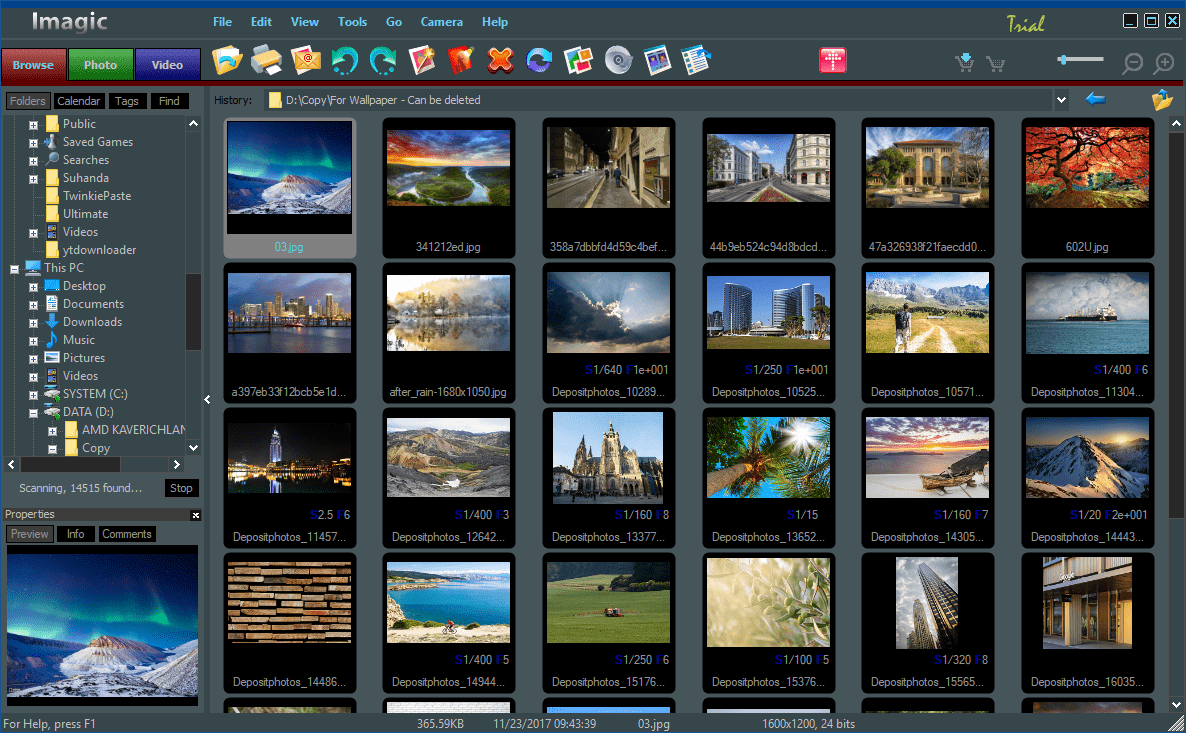Click the Send by email icon

(x=306, y=61)
